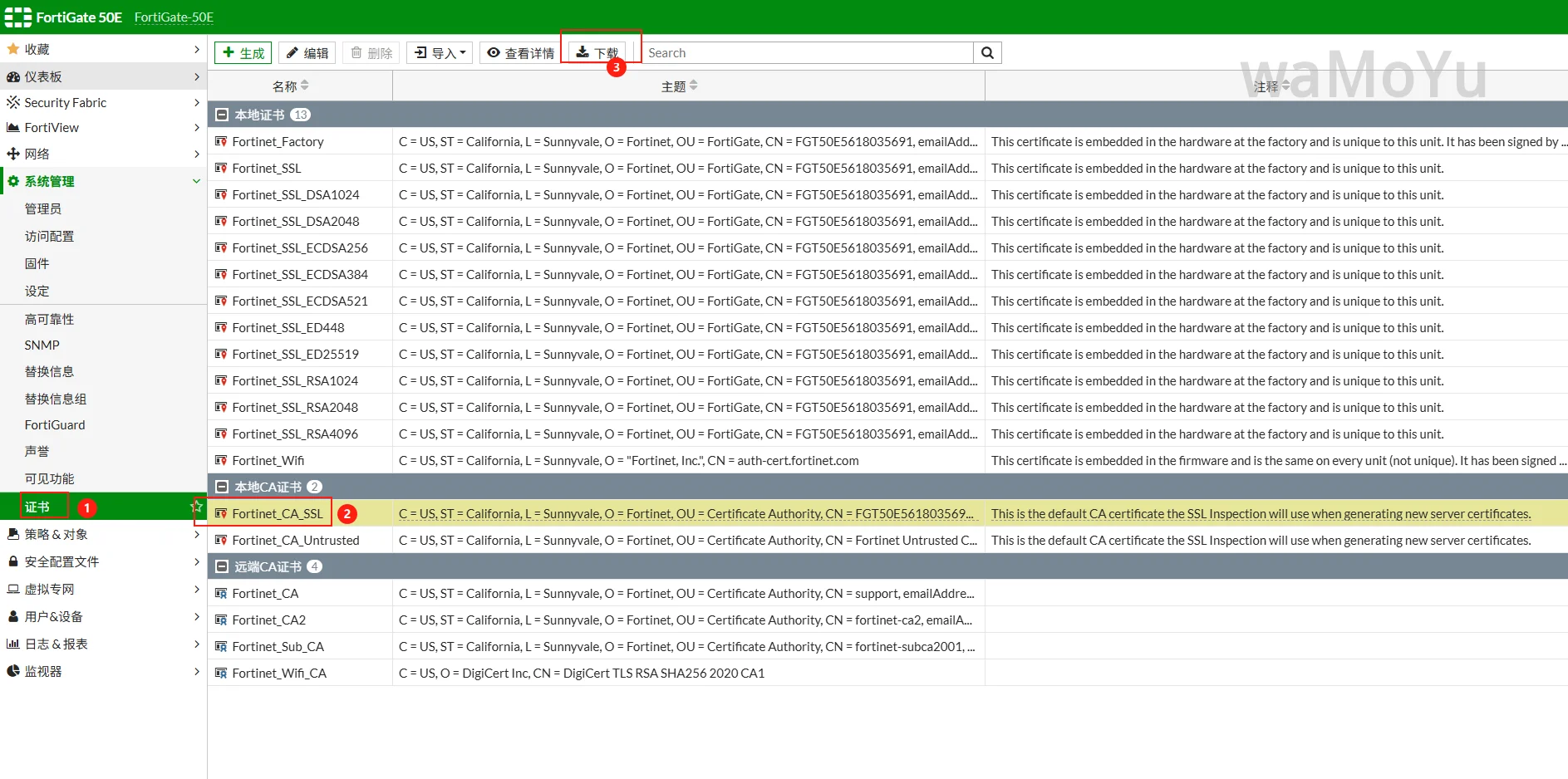Screen dimensions: 1568x779
Task: Click the certificate icon beside Fortinet_Wifi
Action: pos(221,460)
